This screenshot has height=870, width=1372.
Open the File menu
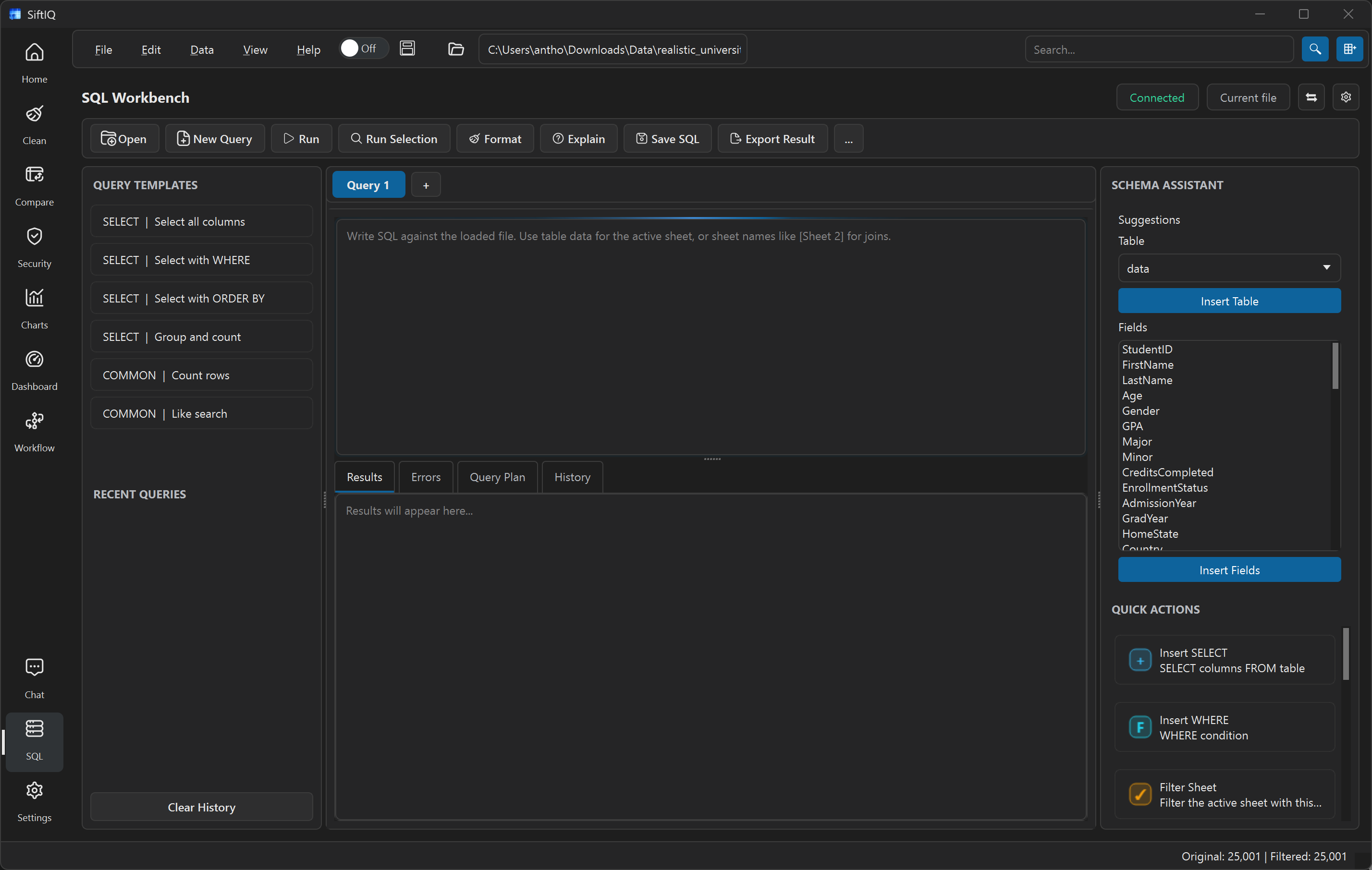coord(103,49)
